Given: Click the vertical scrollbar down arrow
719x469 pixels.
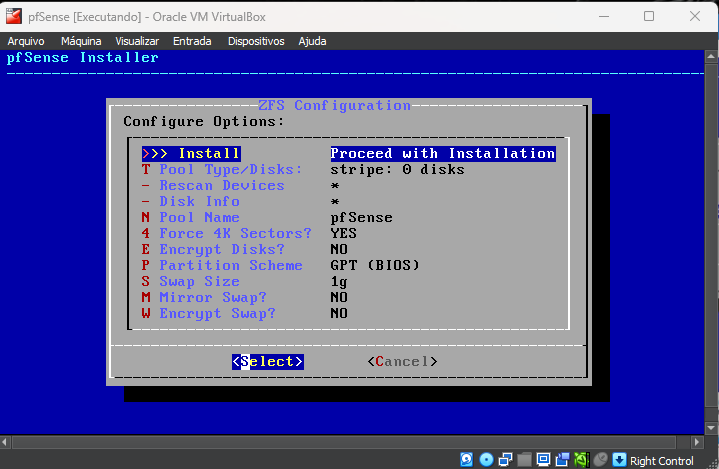Looking at the screenshot, I should pyautogui.click(x=711, y=428).
